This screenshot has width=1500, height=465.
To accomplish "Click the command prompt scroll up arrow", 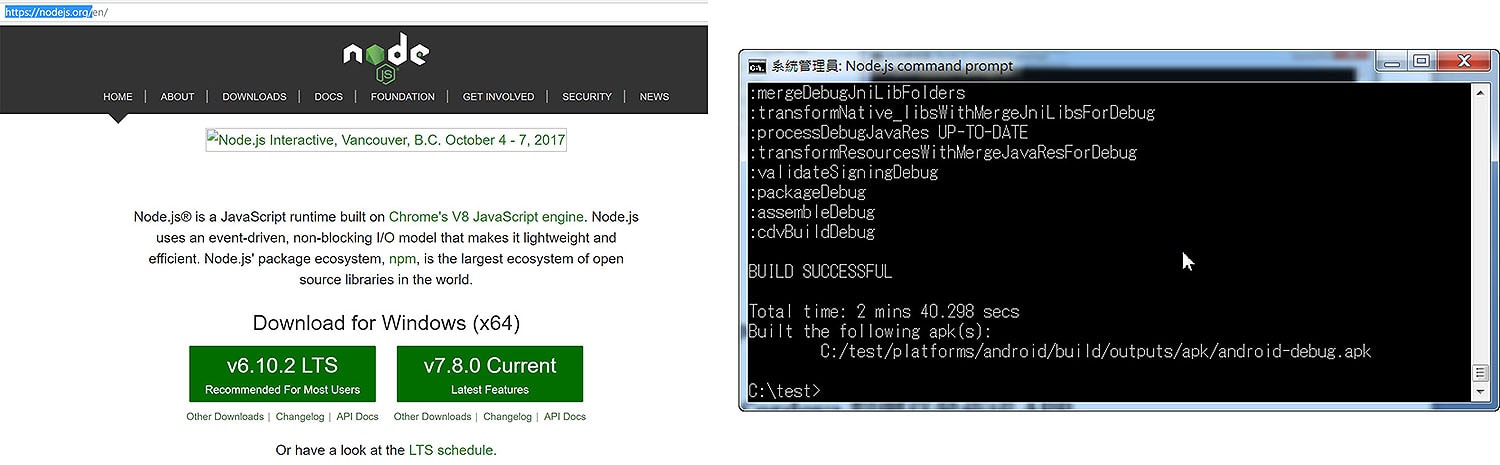I will [x=1481, y=93].
